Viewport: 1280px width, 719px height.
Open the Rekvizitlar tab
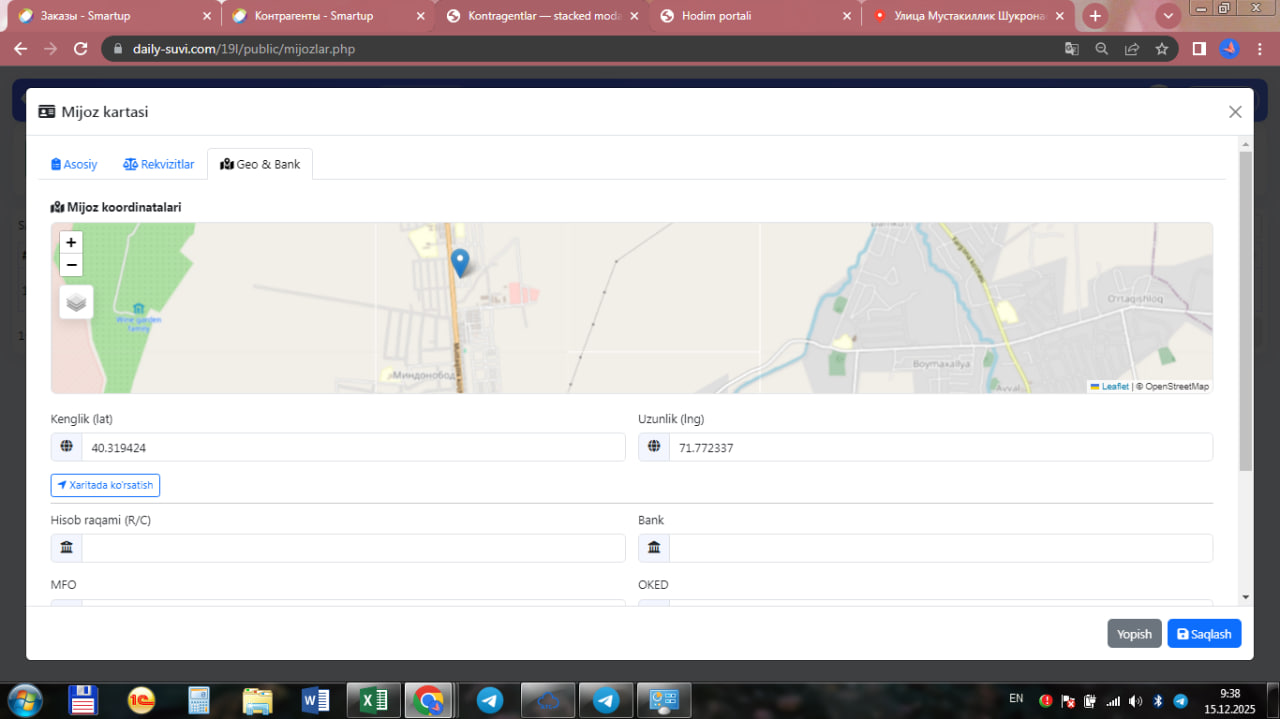(x=159, y=164)
